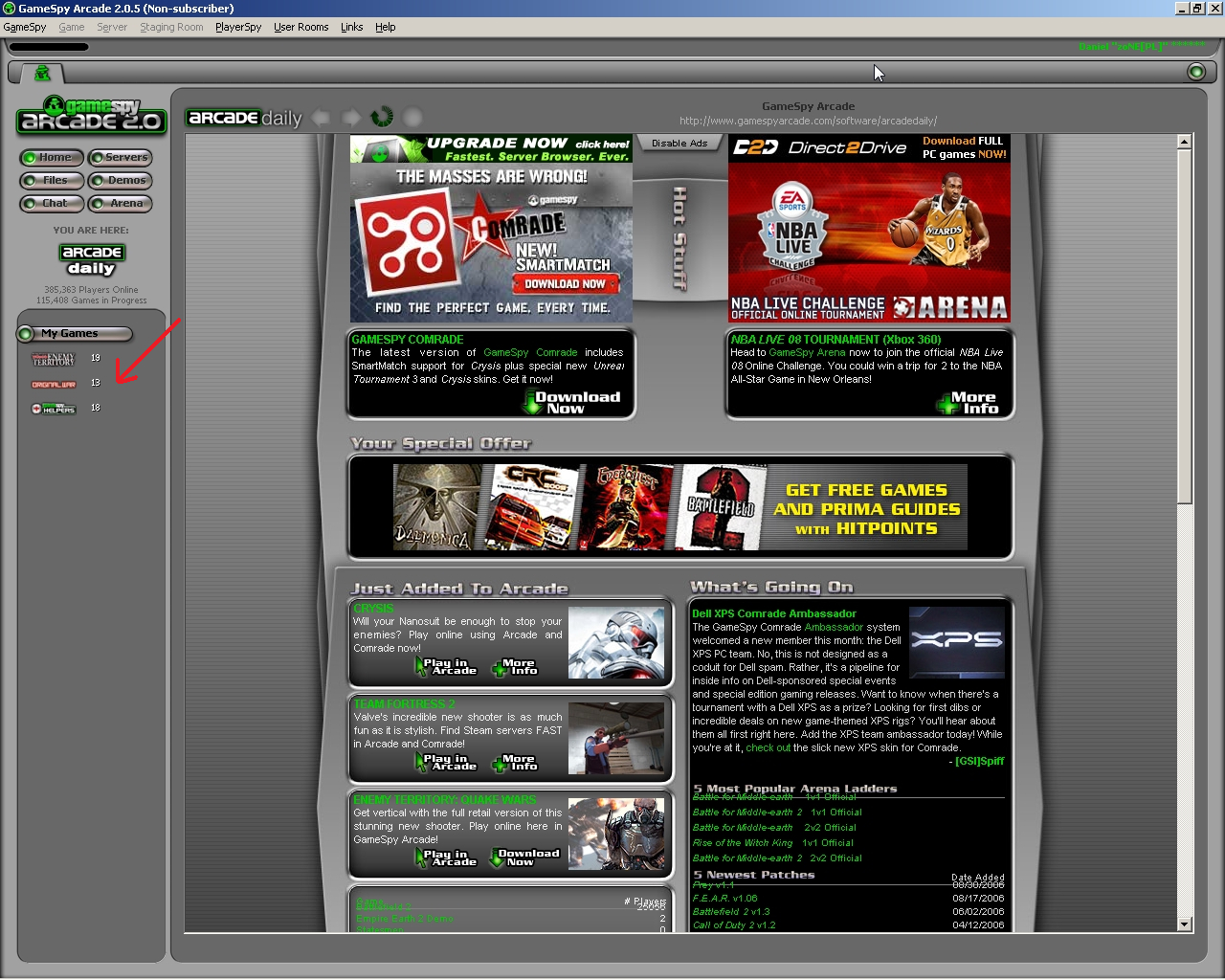
Task: Click the GameSpy Arena text link
Action: coord(807,353)
